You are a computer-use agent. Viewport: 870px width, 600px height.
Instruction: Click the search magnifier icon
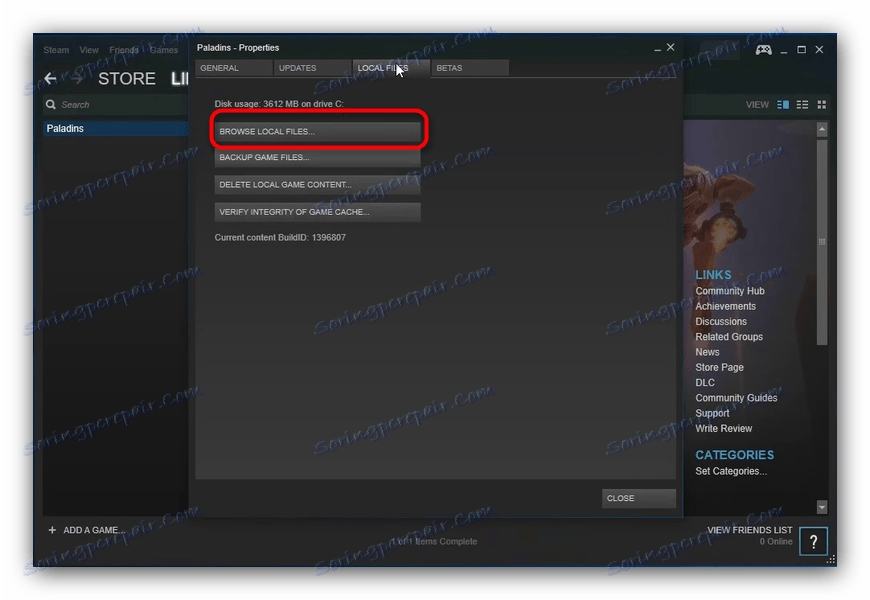click(x=50, y=104)
